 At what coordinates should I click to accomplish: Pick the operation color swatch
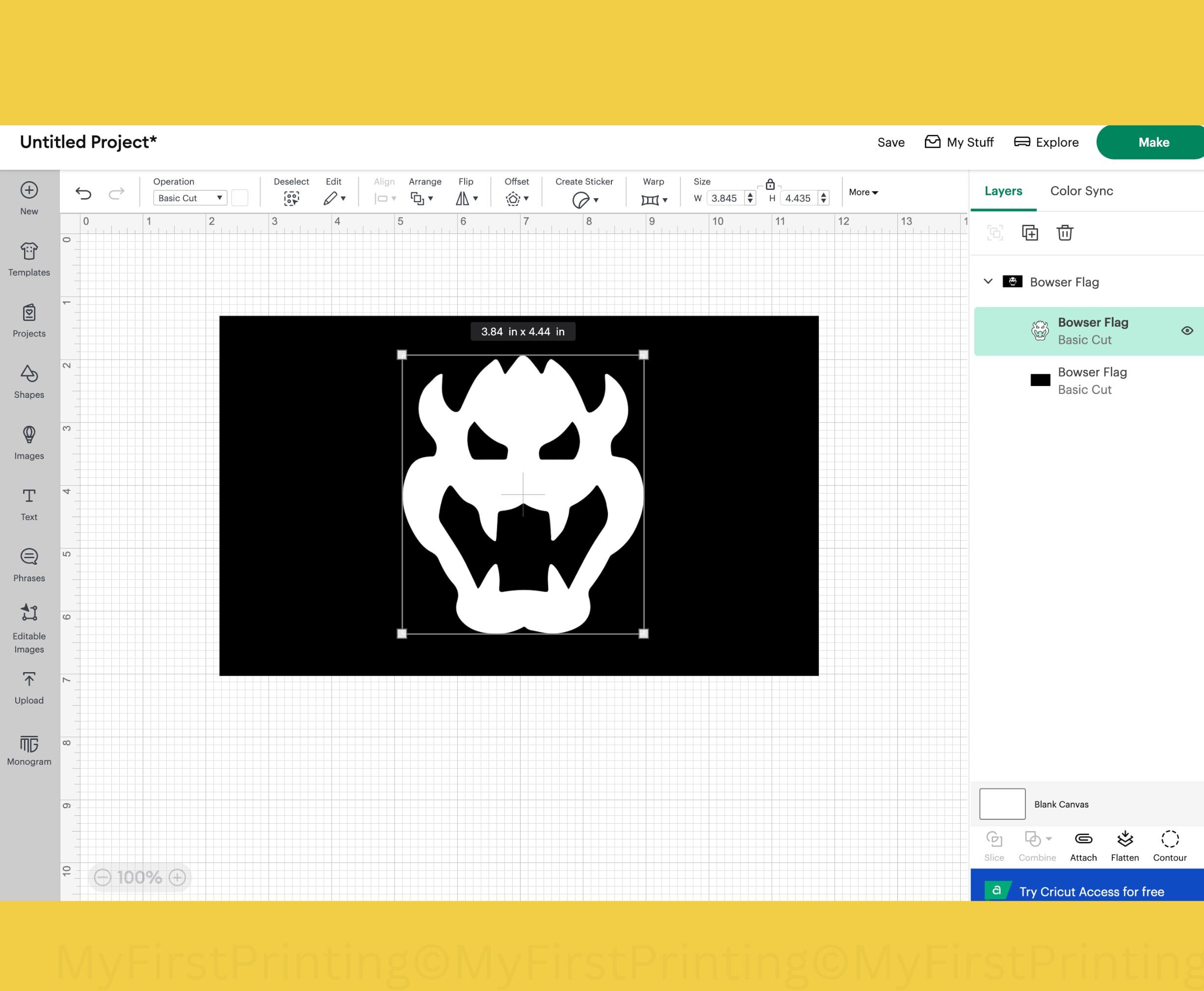point(239,198)
